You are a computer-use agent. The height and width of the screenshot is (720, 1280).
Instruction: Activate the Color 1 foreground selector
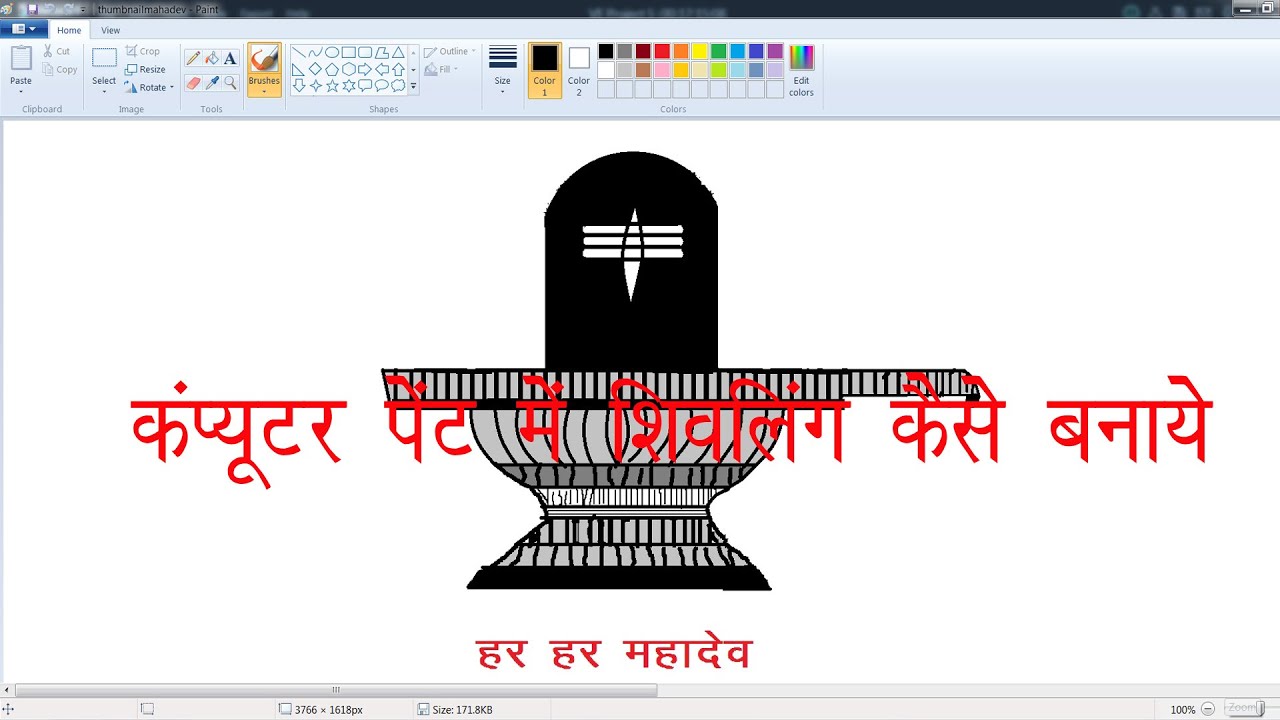[545, 70]
